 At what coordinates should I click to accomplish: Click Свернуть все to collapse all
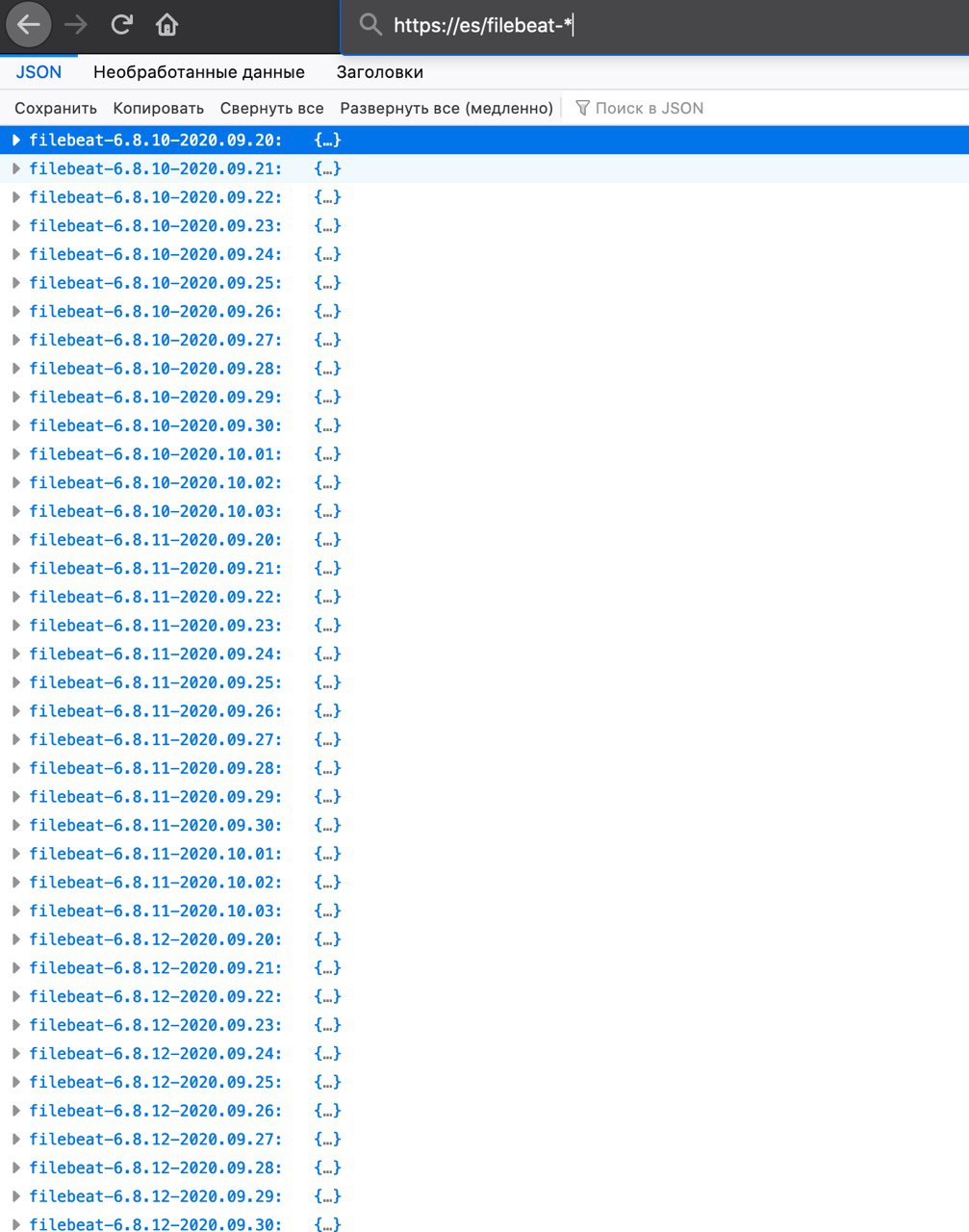[x=272, y=108]
